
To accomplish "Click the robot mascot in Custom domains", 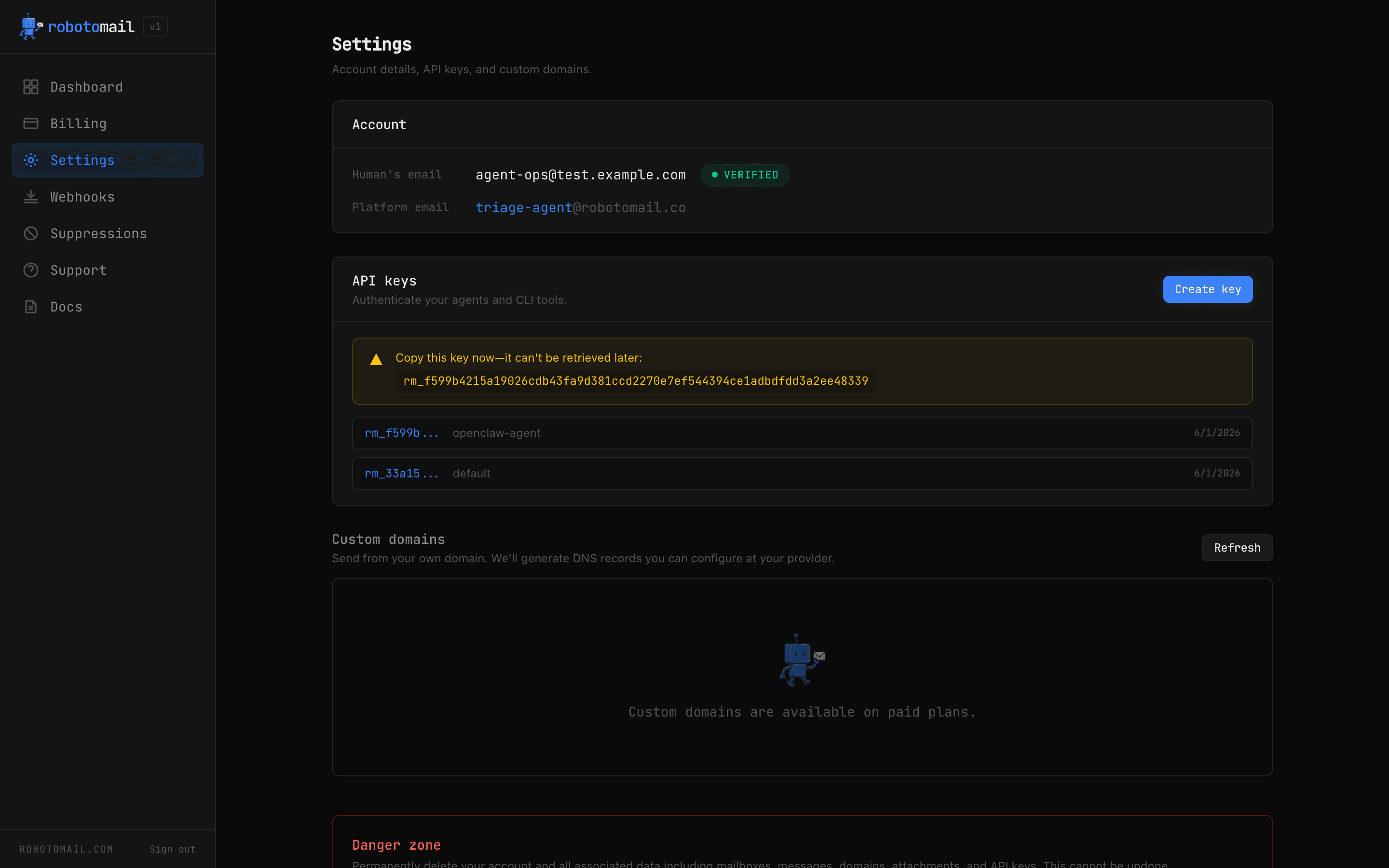I will tap(802, 660).
